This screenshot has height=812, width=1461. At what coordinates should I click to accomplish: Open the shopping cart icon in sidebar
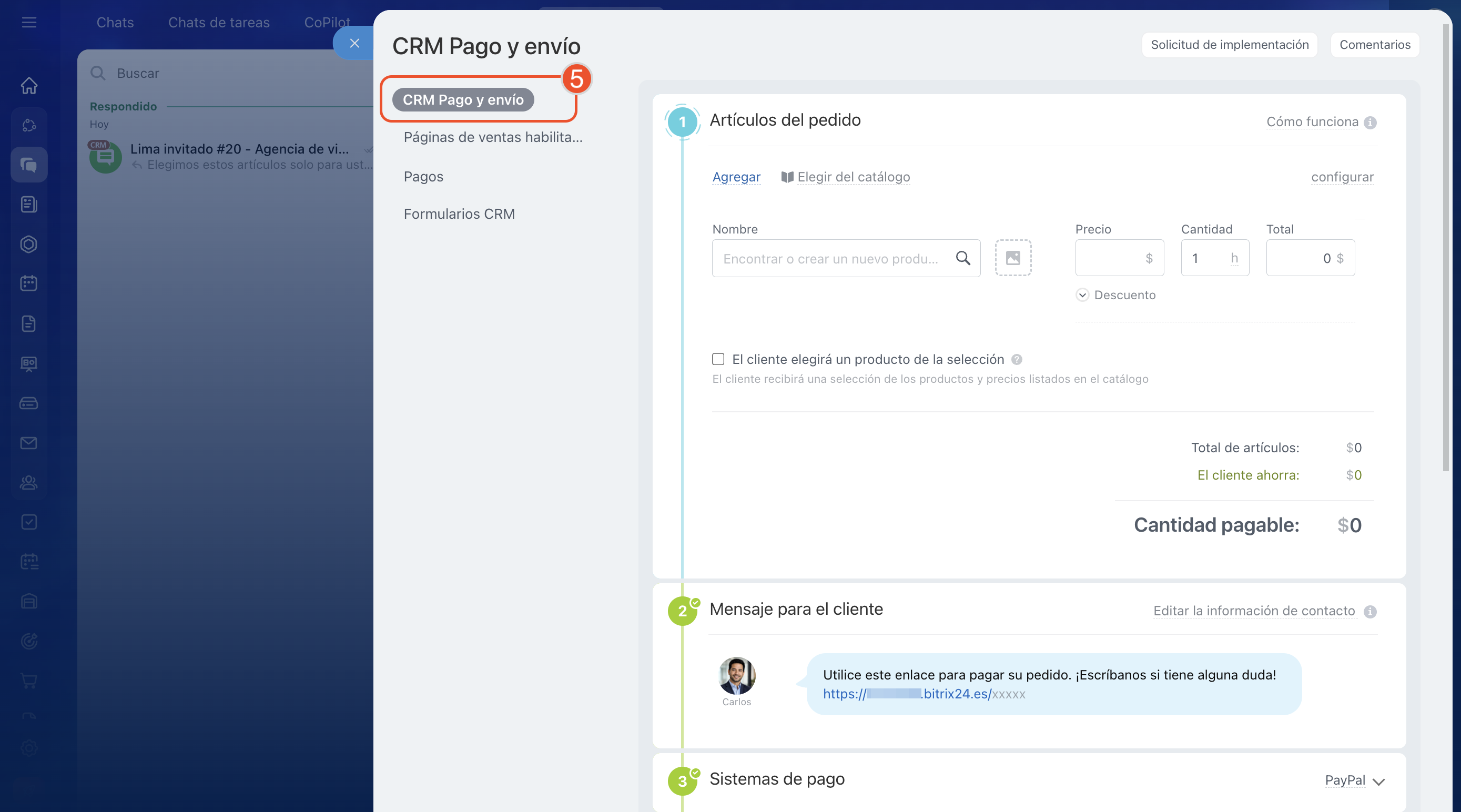[x=29, y=681]
